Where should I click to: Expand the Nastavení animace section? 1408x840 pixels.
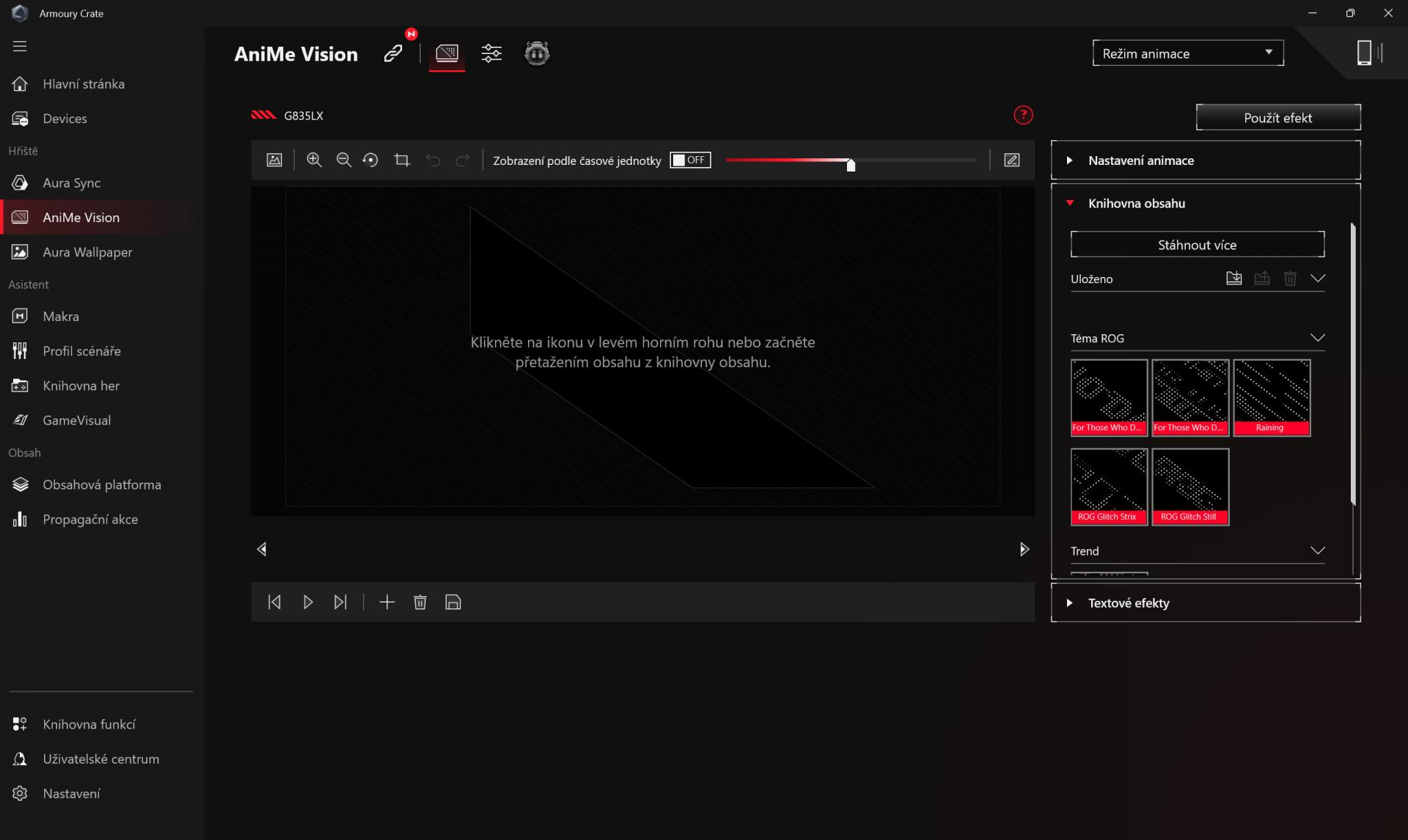[1206, 160]
